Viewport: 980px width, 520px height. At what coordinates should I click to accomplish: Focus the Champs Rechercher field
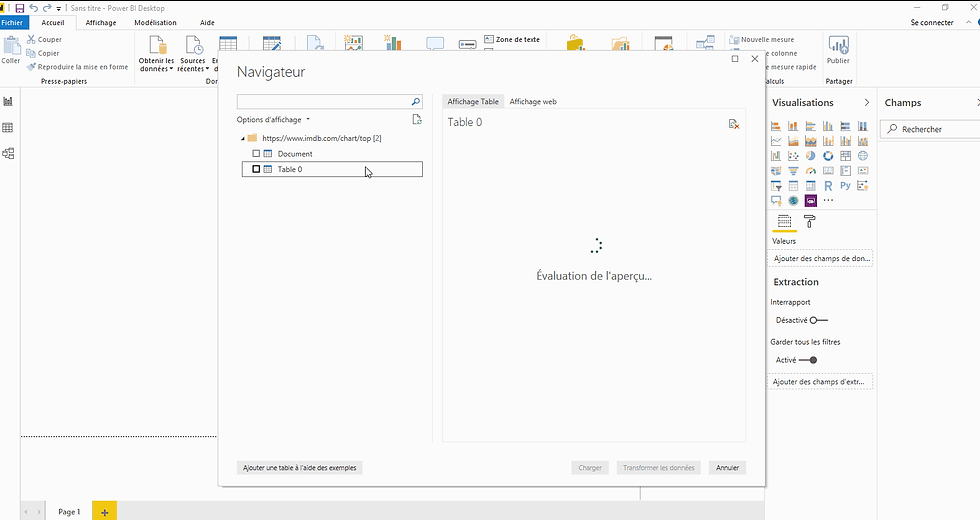(x=931, y=129)
